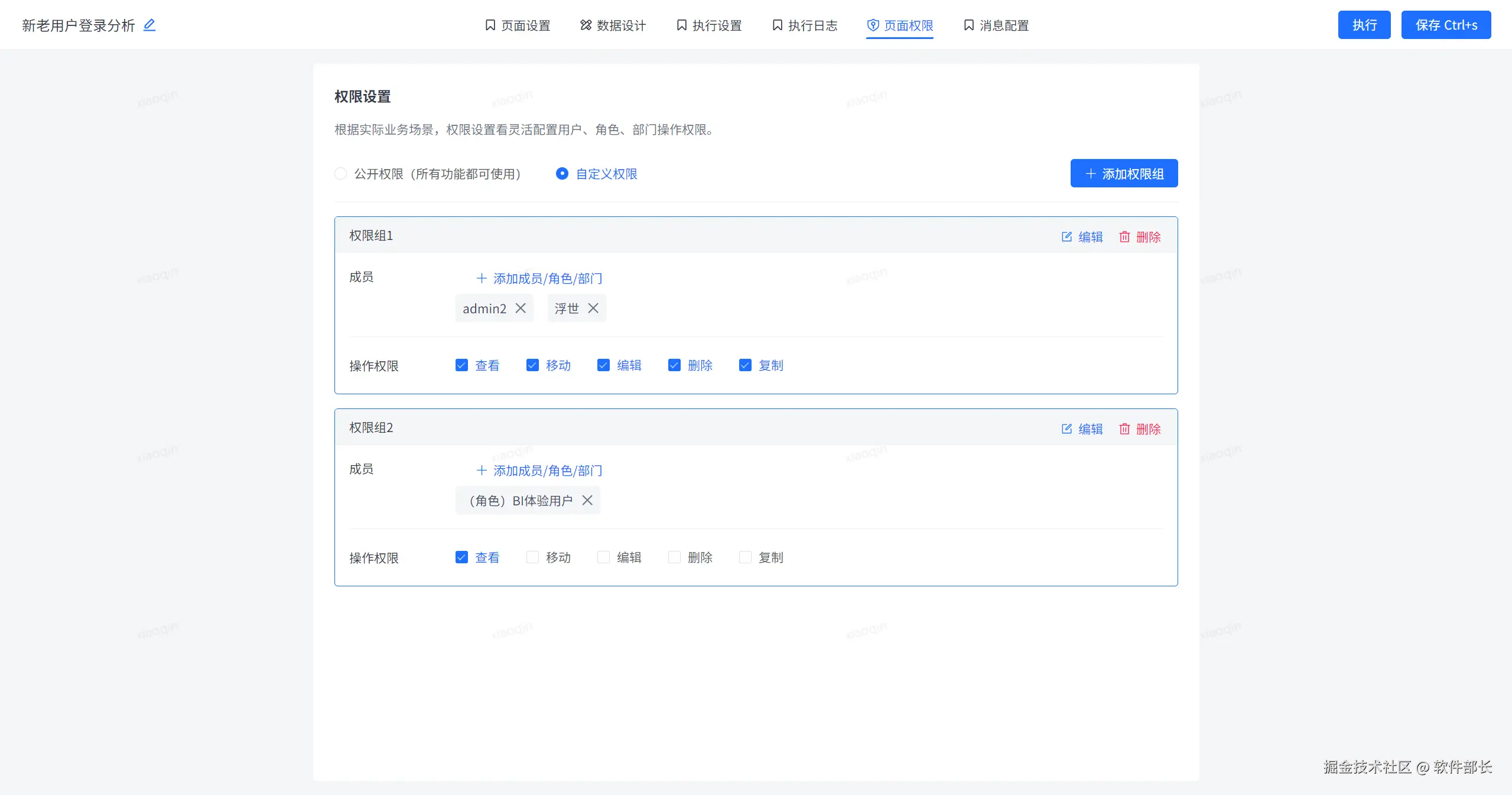Click the 添加权限组 button
The image size is (1512, 795).
(1124, 173)
